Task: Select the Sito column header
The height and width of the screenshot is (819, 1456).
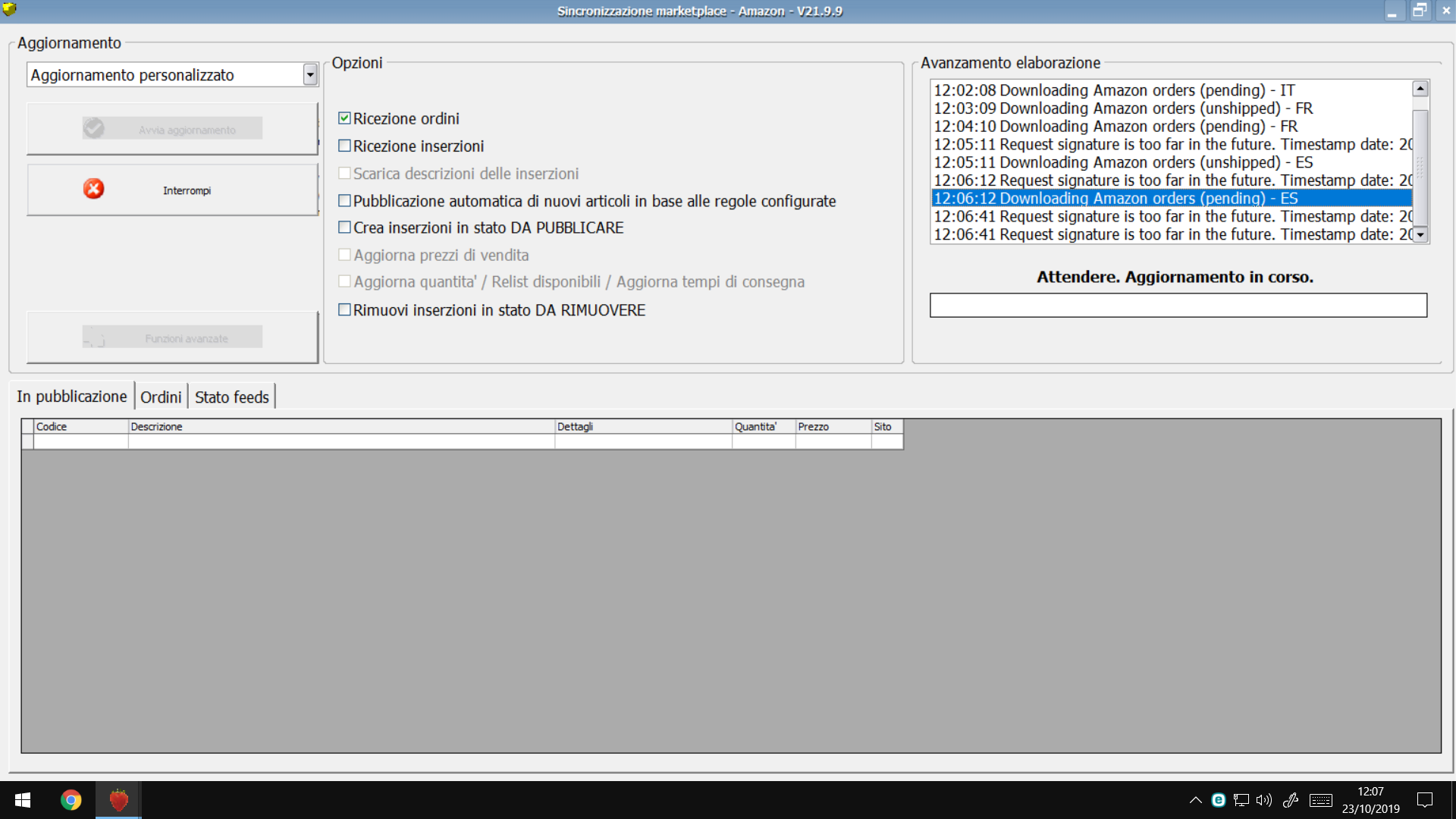Action: click(887, 427)
